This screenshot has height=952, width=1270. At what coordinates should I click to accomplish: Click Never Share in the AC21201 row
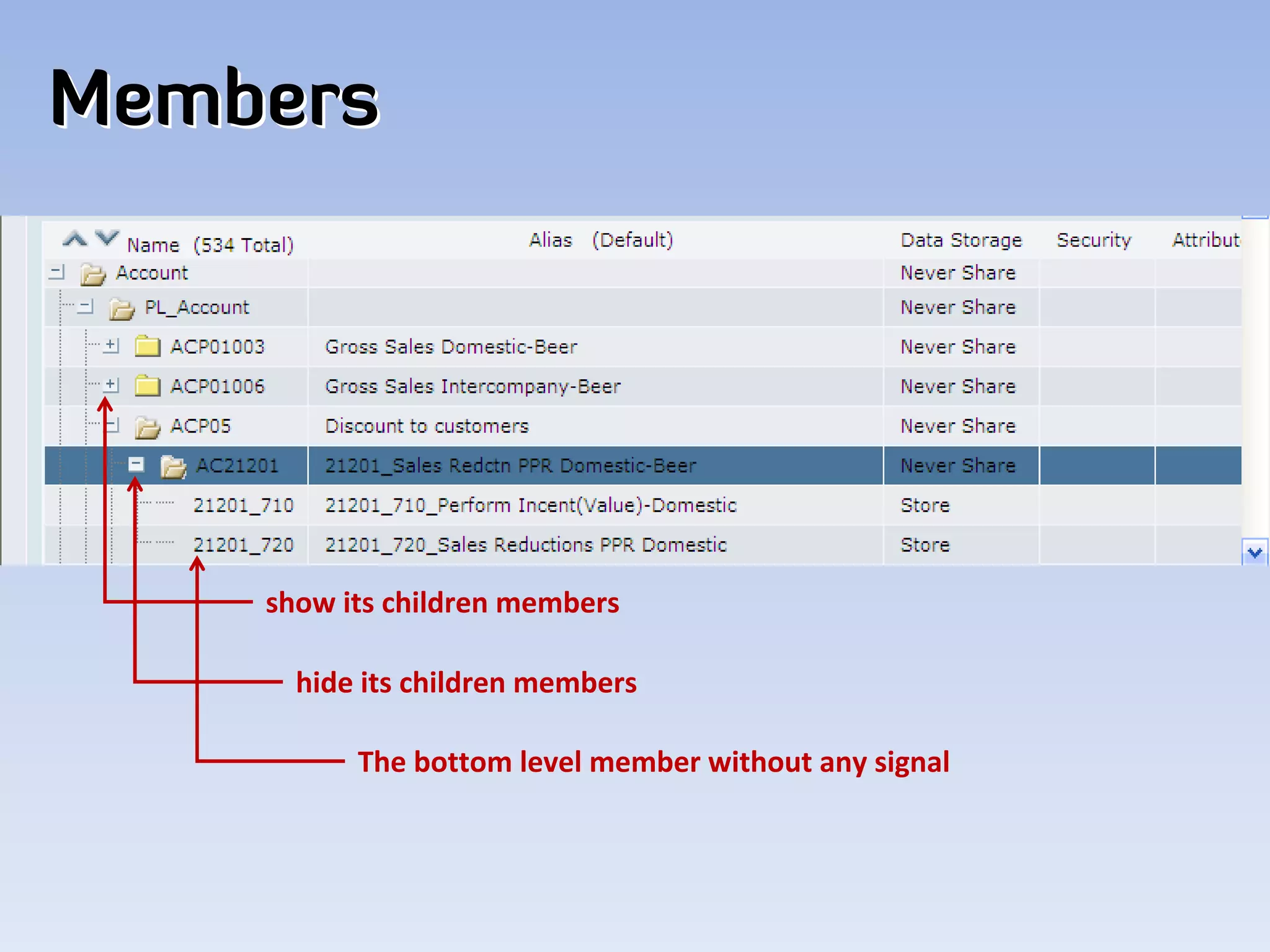tap(958, 465)
